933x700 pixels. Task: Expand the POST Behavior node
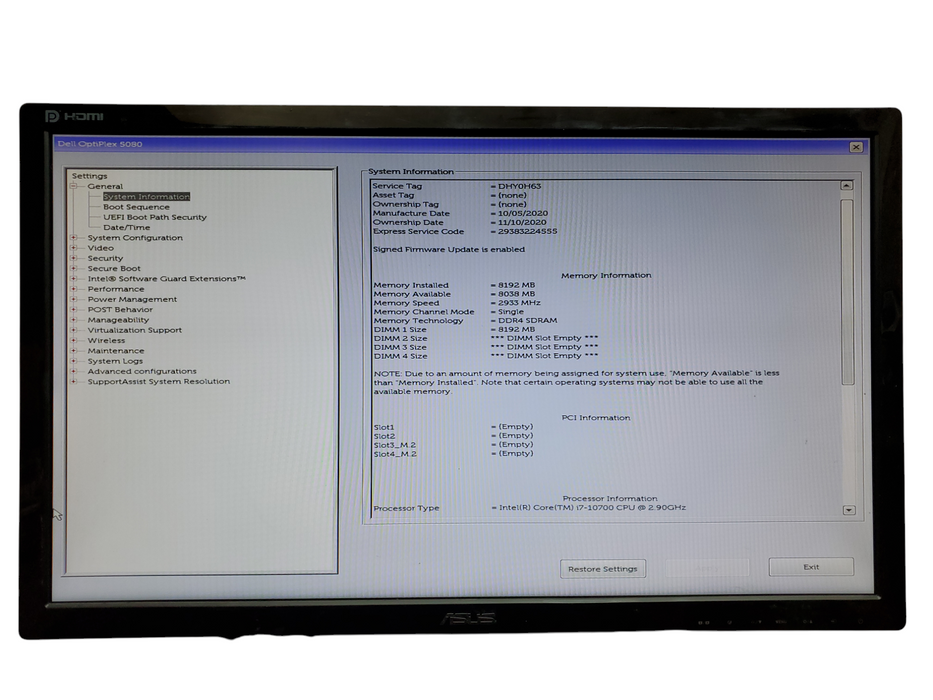[x=74, y=309]
